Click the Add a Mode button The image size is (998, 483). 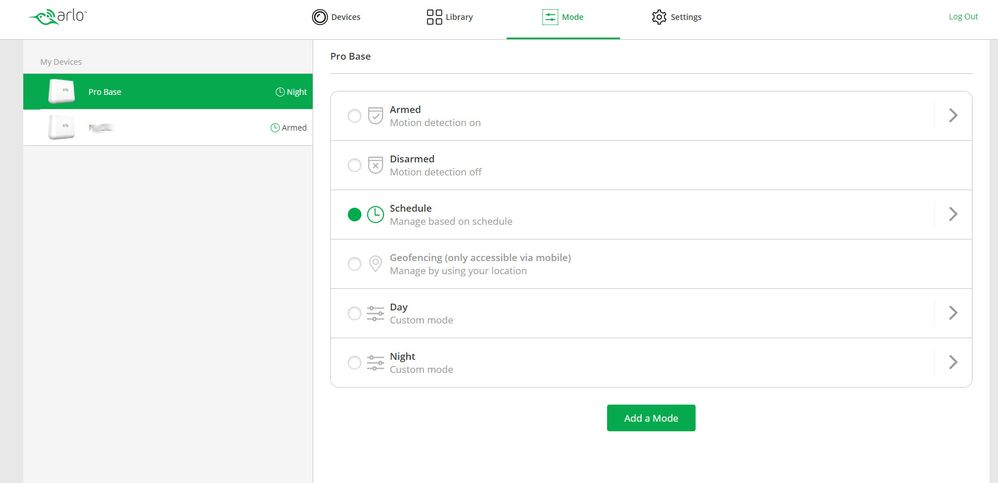pyautogui.click(x=650, y=418)
